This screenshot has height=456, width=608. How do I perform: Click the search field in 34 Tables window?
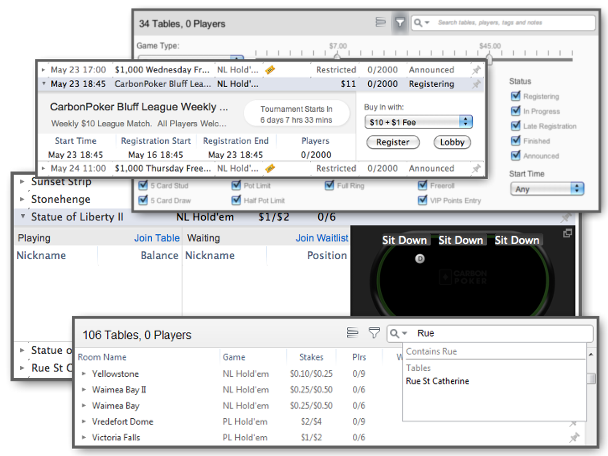coord(503,22)
